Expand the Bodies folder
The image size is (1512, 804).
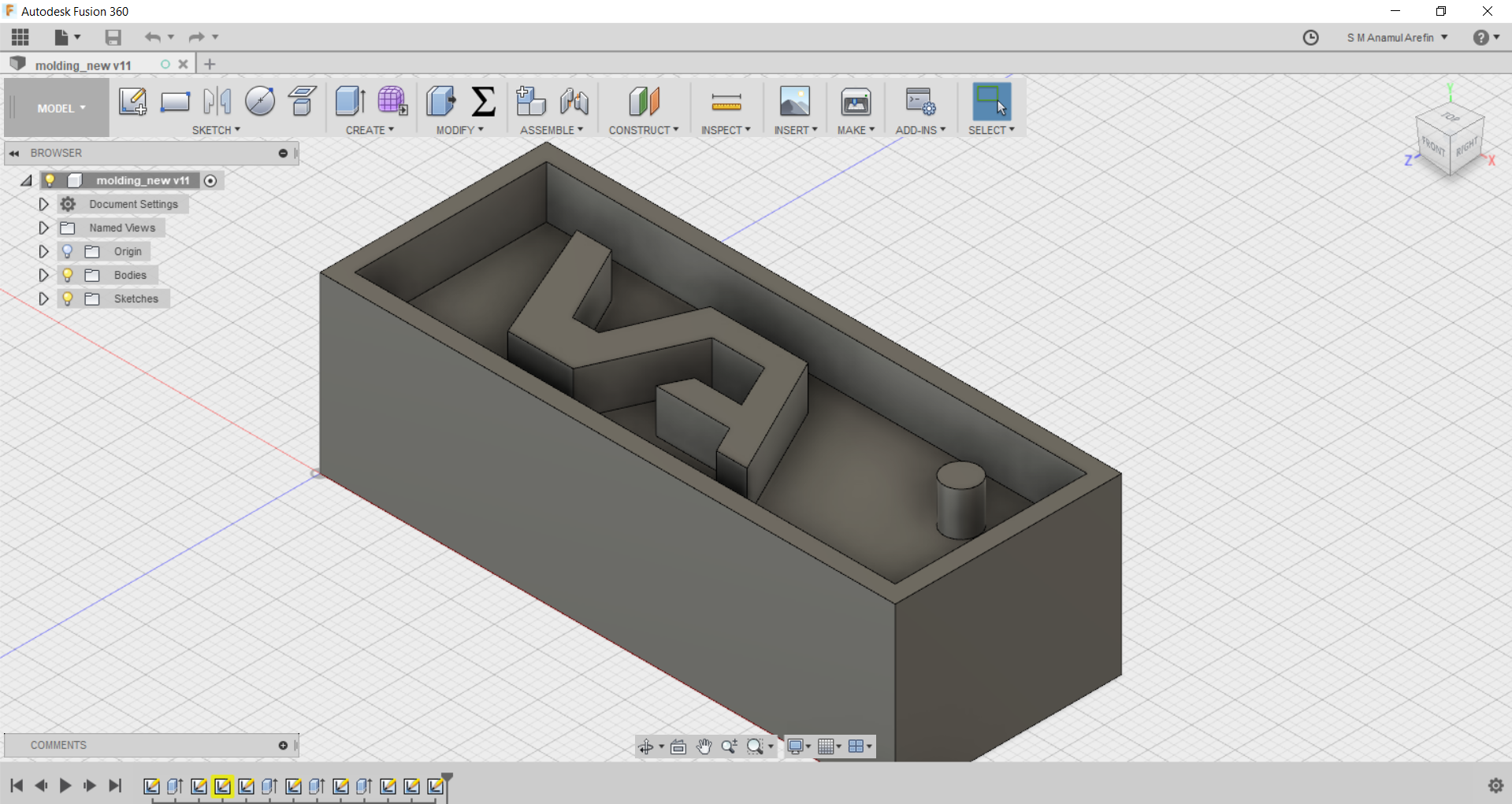pyautogui.click(x=43, y=275)
